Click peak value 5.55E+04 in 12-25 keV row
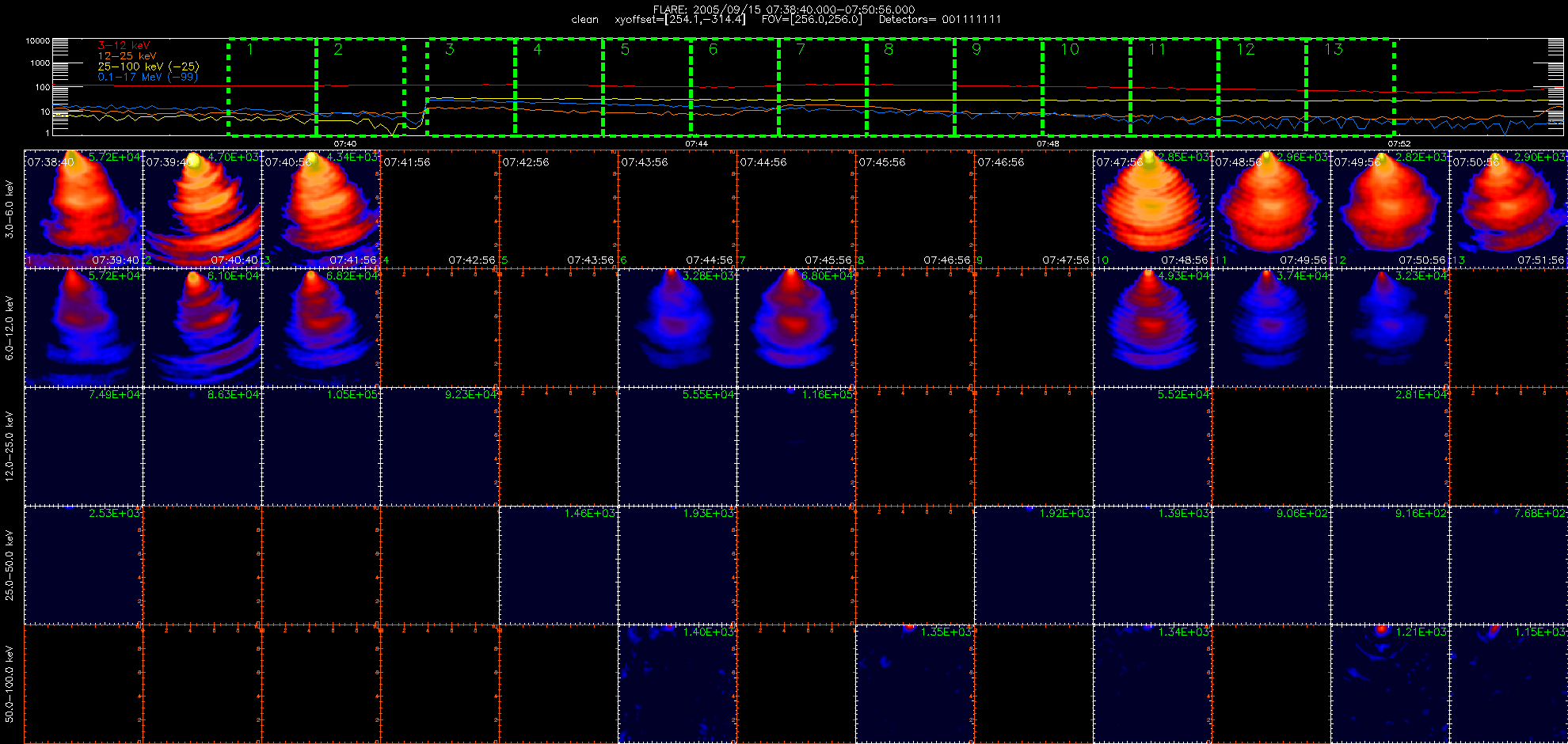The width and height of the screenshot is (1568, 744). pos(709,395)
